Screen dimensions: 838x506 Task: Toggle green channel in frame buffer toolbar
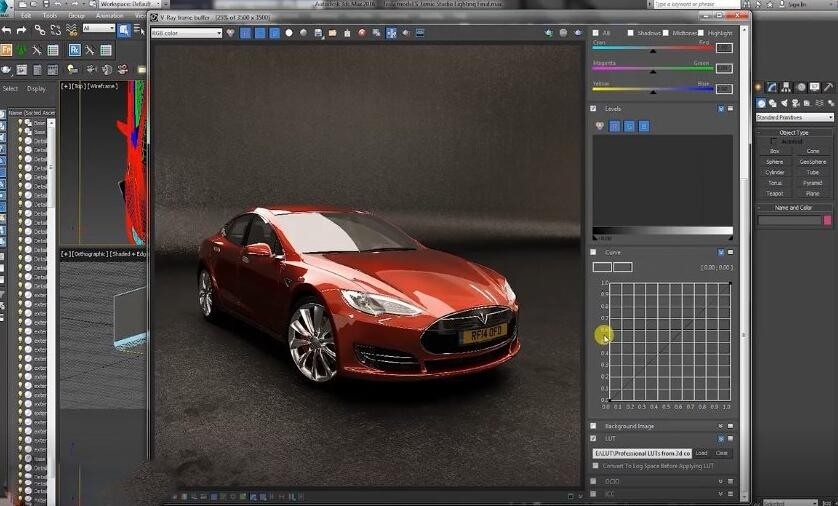pyautogui.click(x=260, y=33)
